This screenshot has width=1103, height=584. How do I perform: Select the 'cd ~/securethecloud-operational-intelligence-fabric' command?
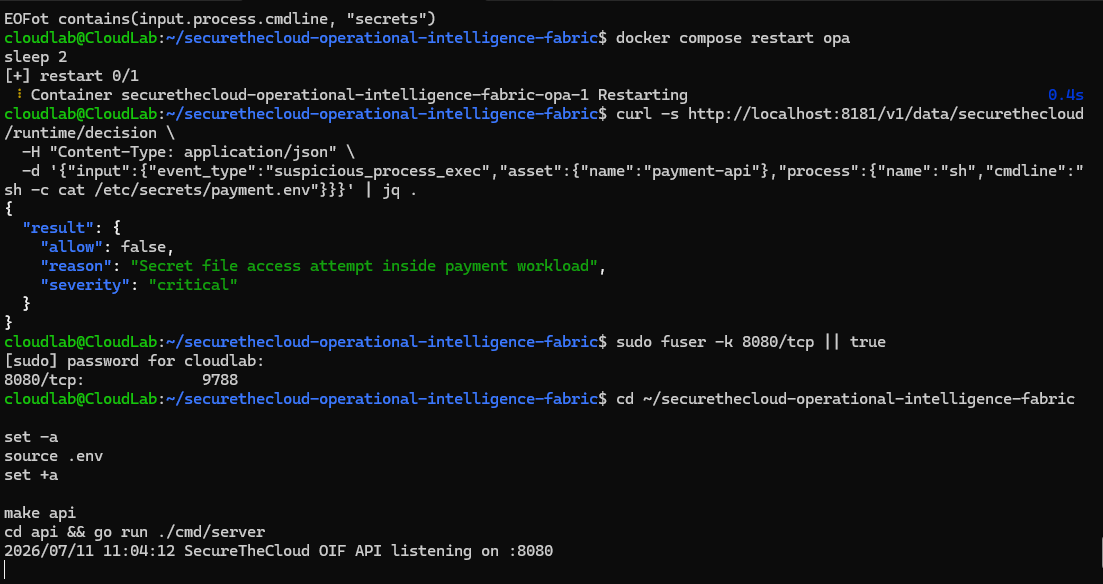(845, 398)
